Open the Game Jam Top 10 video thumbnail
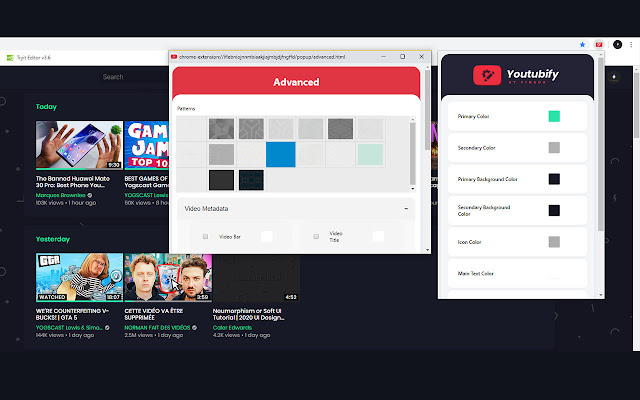This screenshot has height=400, width=640. coord(147,145)
